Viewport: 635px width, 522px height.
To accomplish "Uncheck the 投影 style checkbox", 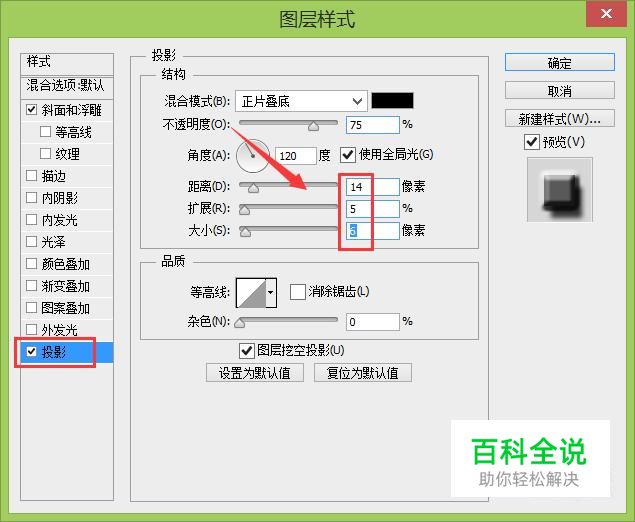I will click(x=32, y=351).
